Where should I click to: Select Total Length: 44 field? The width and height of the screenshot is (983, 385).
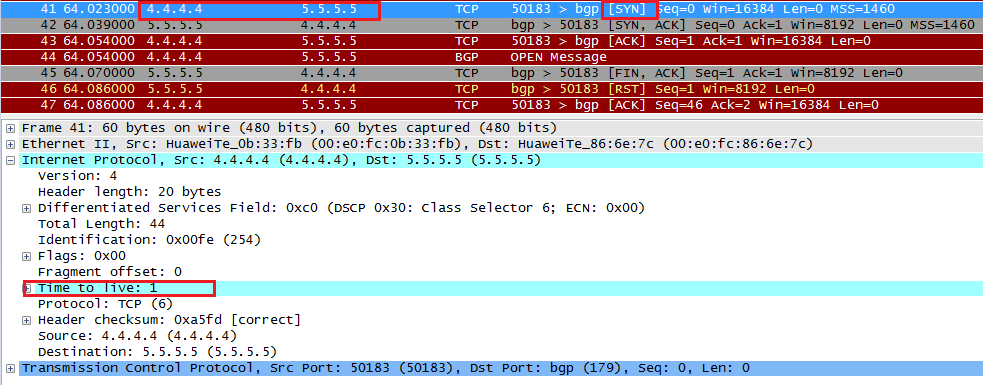click(x=101, y=224)
